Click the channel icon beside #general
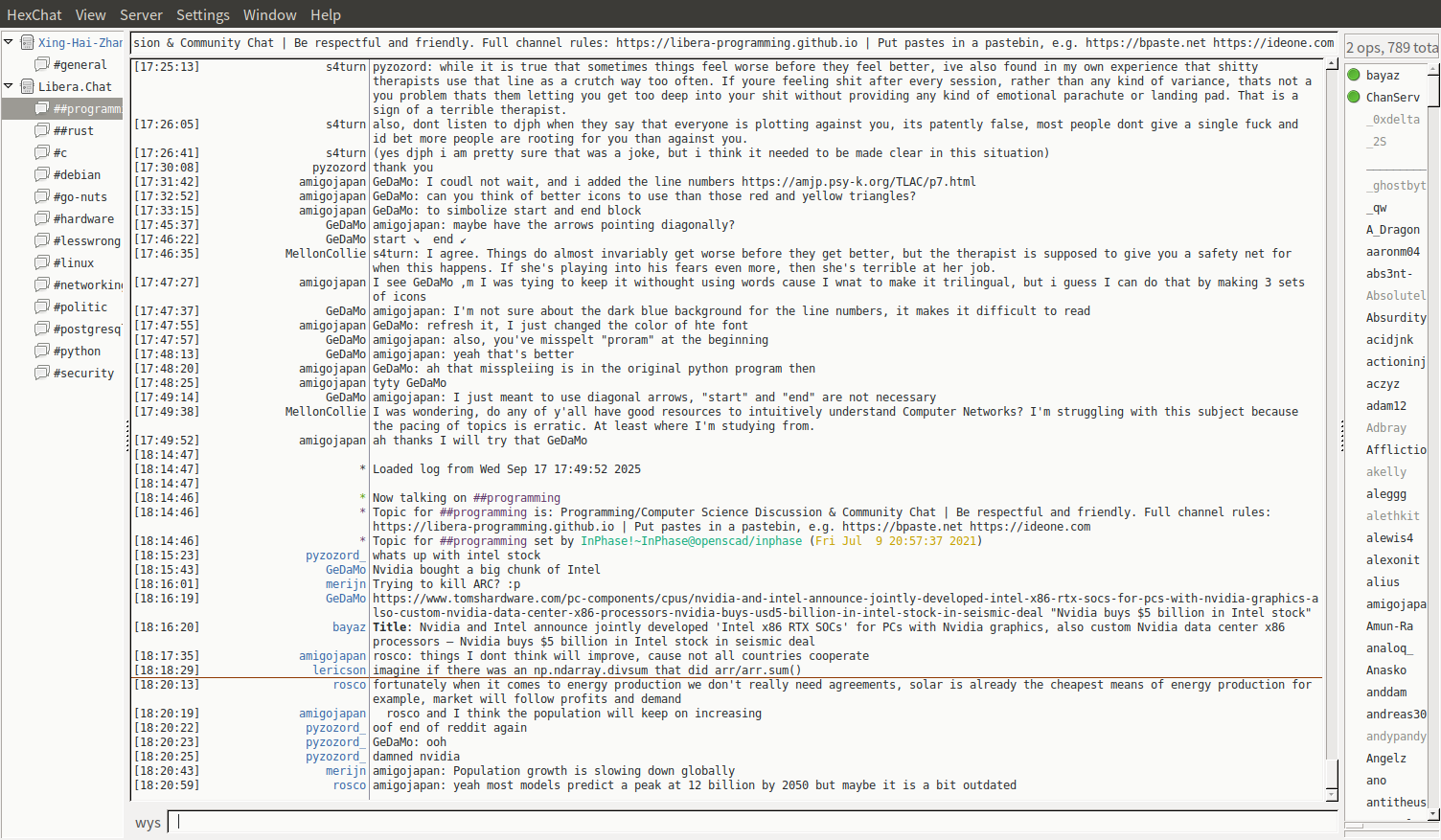 coord(41,64)
